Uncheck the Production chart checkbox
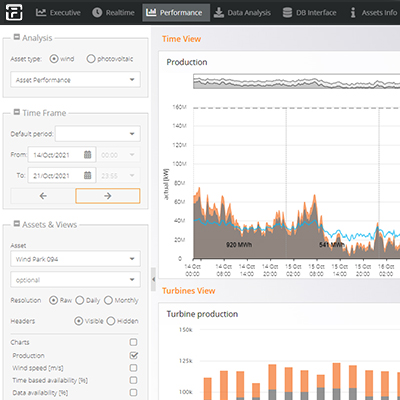This screenshot has width=400, height=400. pos(133,355)
